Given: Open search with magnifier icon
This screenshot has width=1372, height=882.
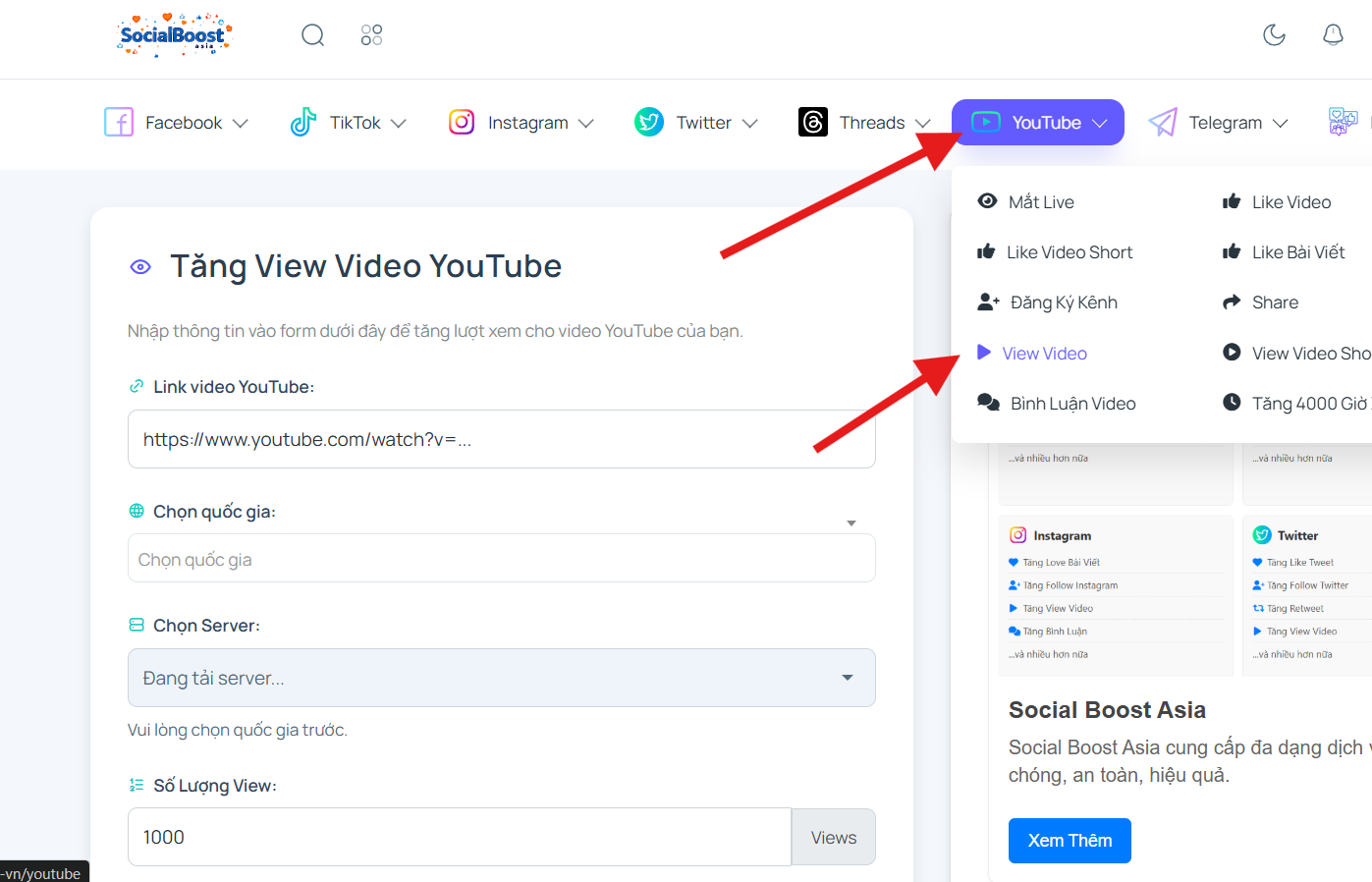Looking at the screenshot, I should pyautogui.click(x=312, y=35).
